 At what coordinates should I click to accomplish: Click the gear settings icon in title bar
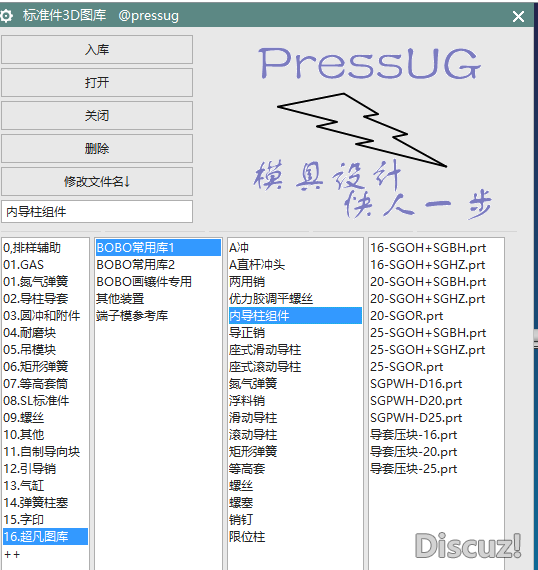coord(6,16)
